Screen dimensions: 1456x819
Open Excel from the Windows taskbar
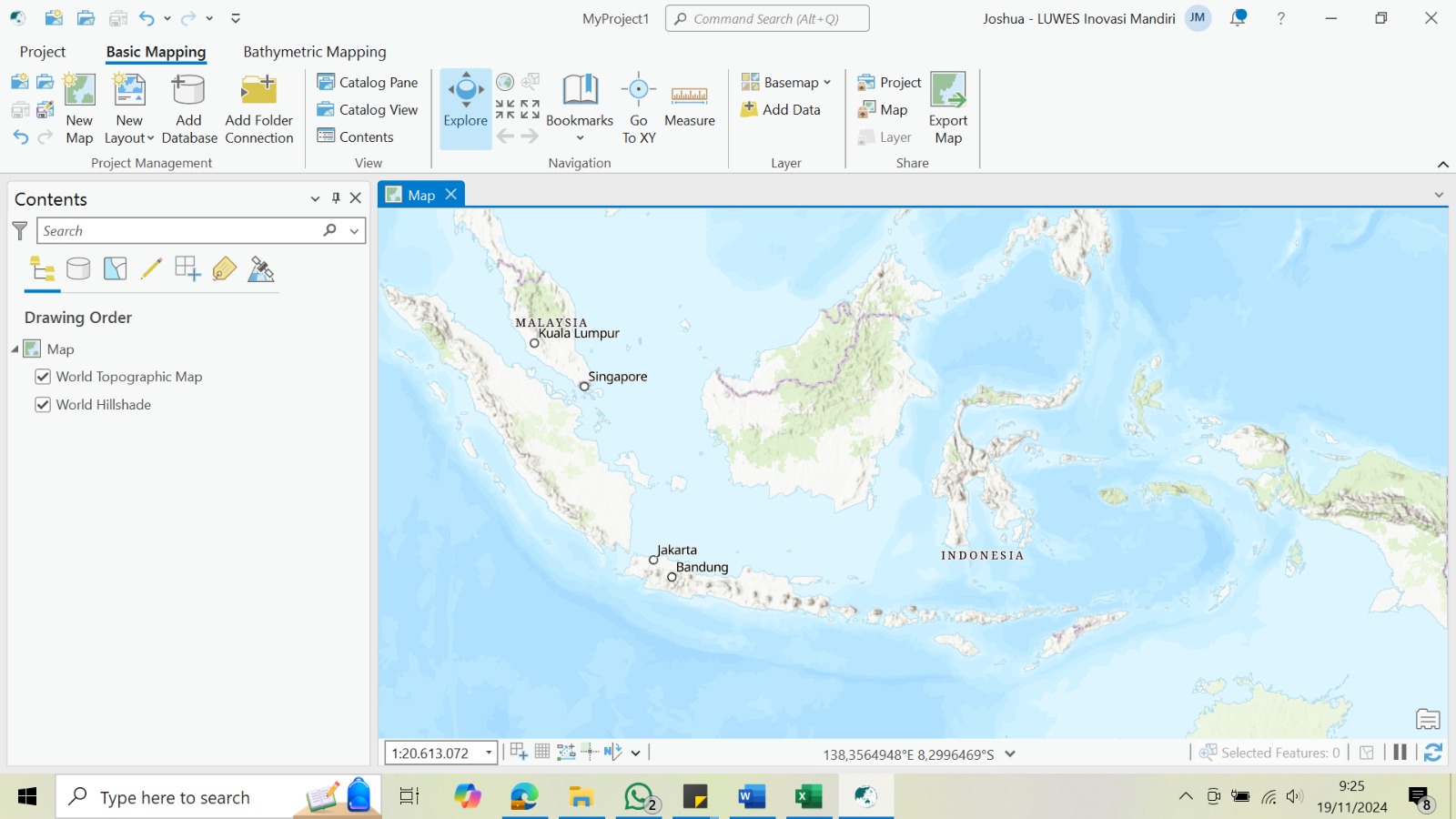click(808, 797)
